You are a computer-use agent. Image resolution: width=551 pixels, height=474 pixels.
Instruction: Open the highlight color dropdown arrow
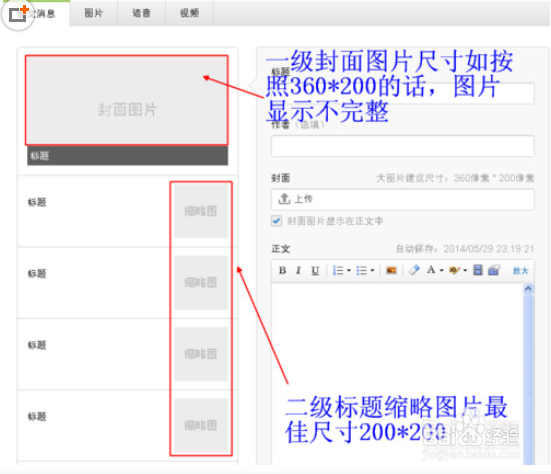pos(465,271)
